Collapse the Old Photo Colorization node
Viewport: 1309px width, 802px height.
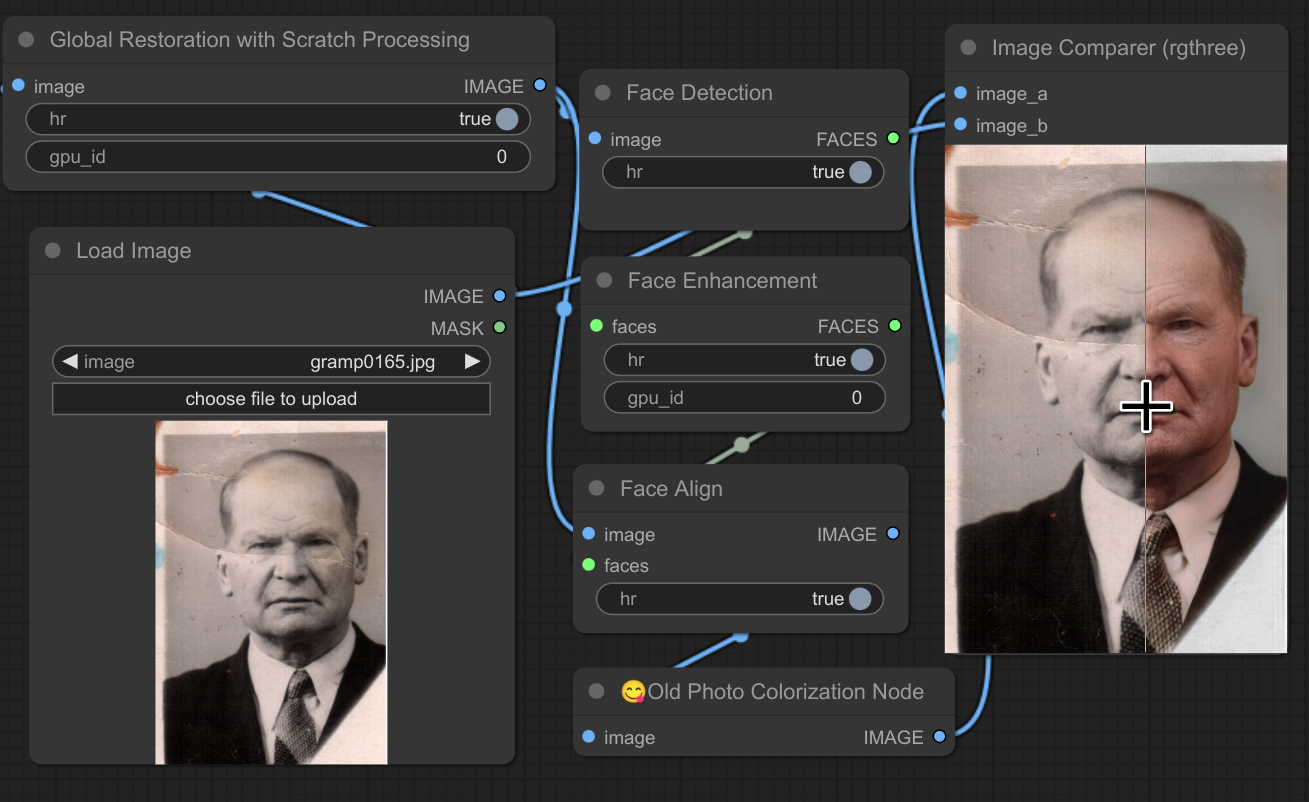597,692
